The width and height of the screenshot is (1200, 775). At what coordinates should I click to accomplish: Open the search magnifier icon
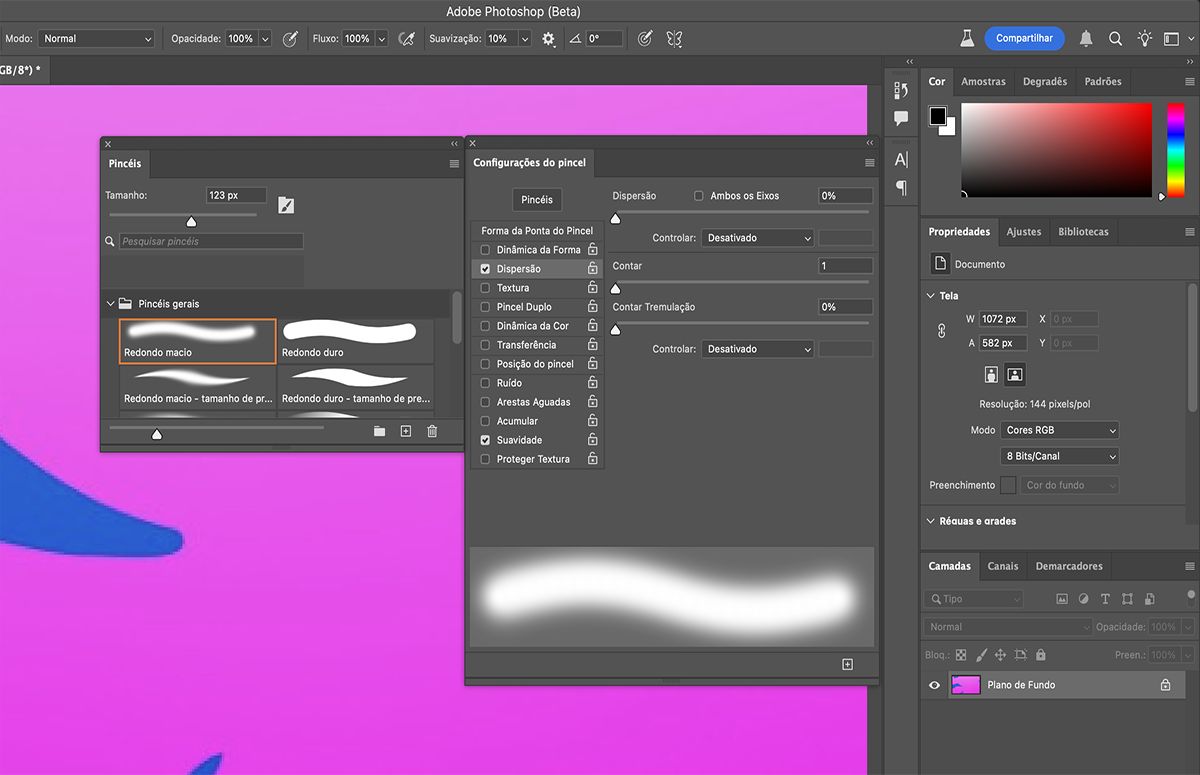1115,39
